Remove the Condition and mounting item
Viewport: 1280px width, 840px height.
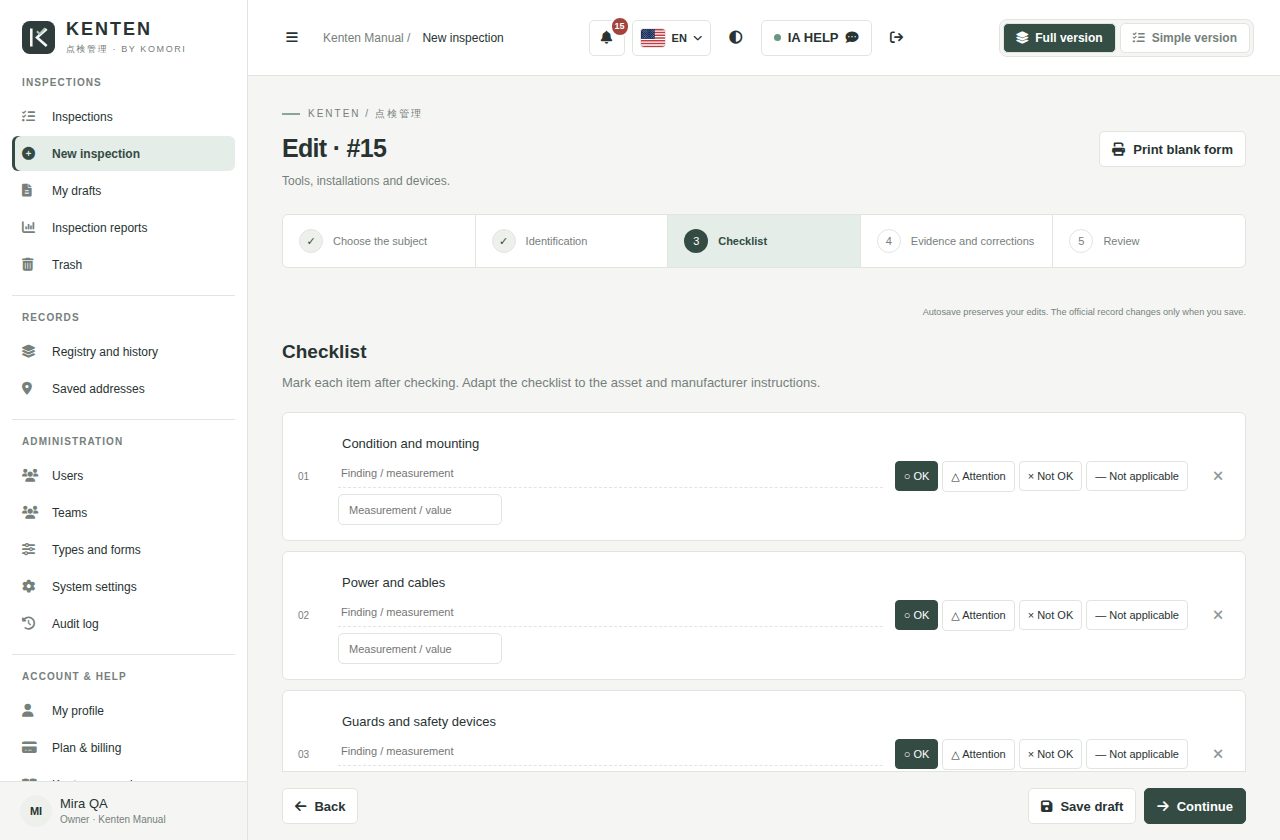pos(1218,476)
